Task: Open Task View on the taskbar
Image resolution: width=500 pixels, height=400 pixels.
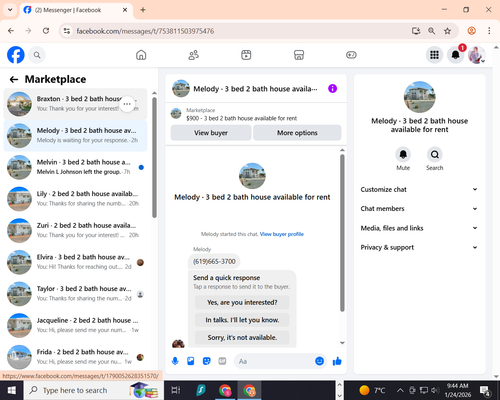Action: [x=176, y=390]
